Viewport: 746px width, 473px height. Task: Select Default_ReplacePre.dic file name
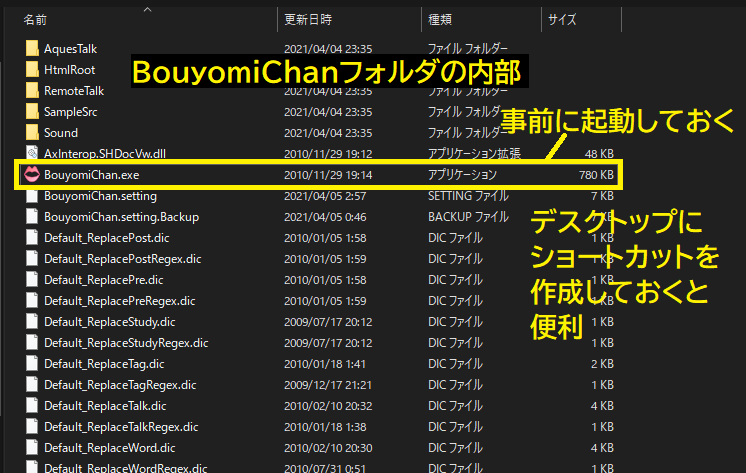104,279
